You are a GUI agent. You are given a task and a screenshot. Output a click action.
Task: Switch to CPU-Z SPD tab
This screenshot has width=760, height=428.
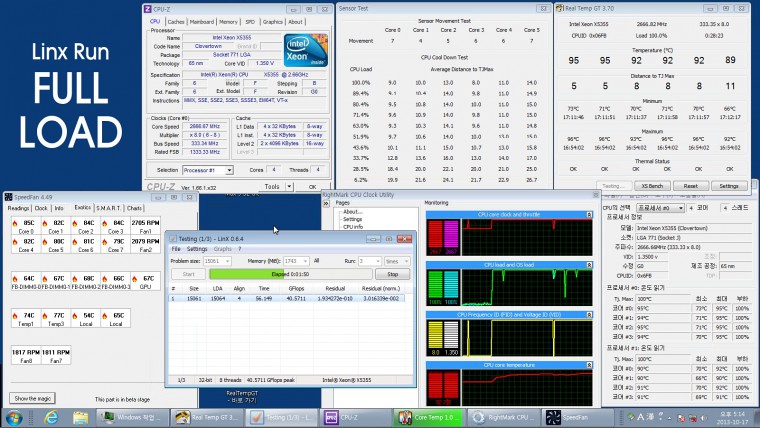(x=250, y=22)
